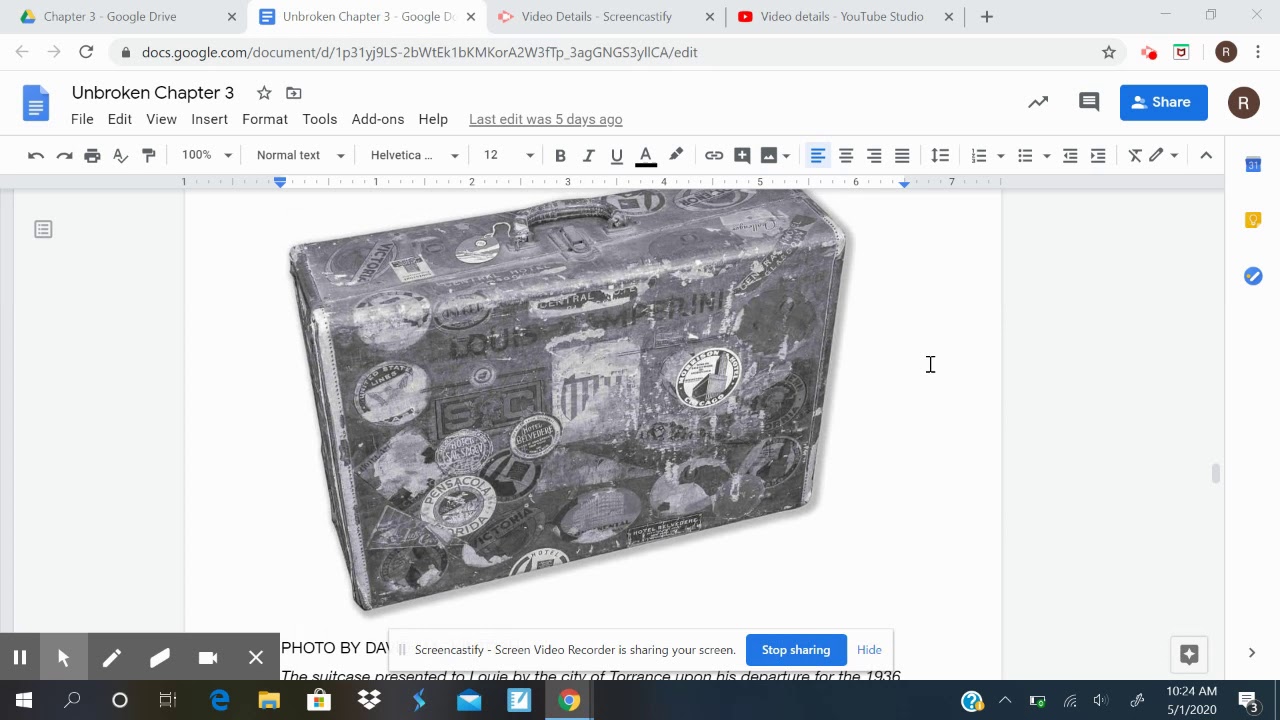Go to Docs home icon
The image size is (1280, 720).
click(36, 103)
